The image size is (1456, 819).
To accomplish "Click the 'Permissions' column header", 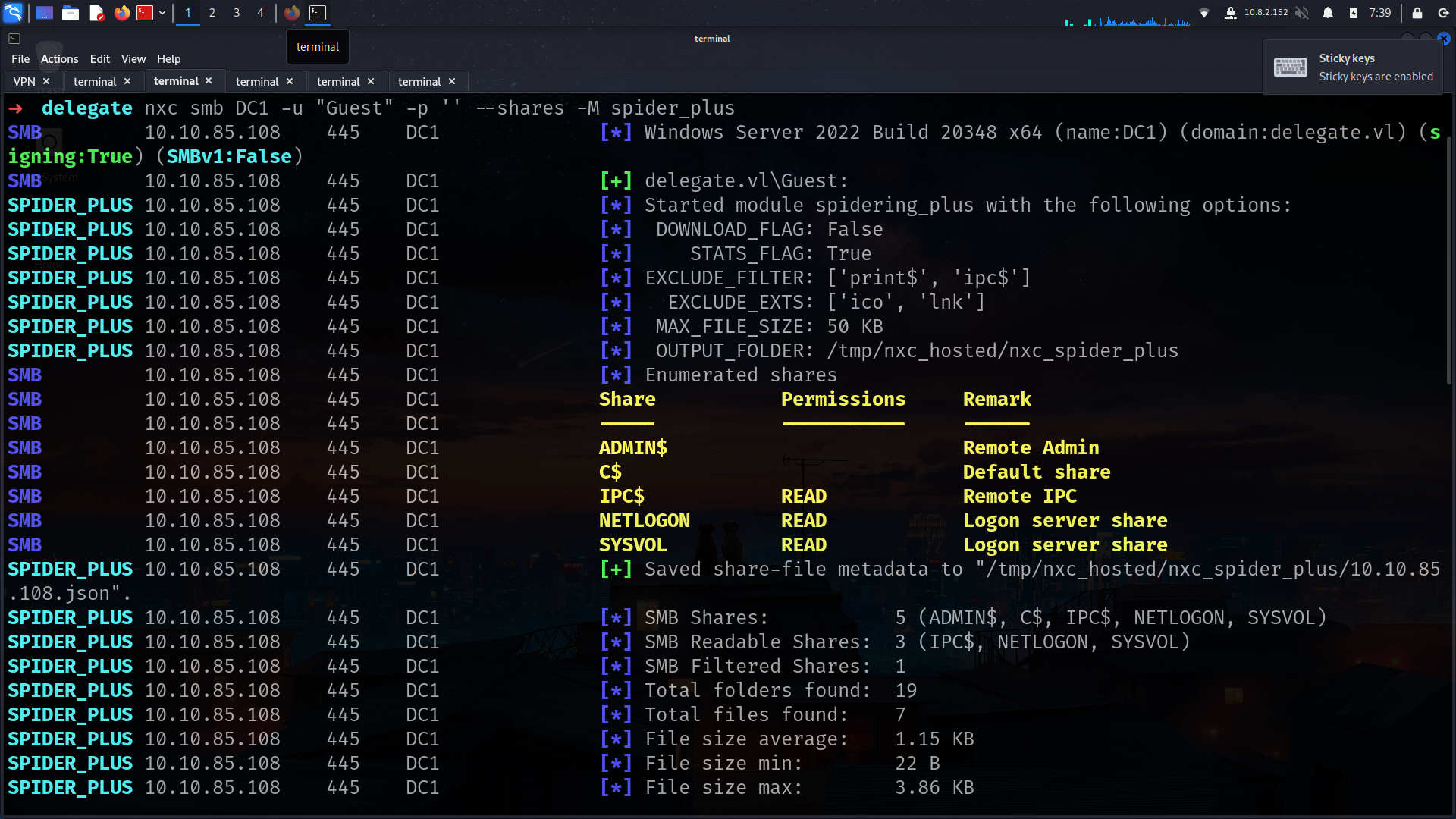I will coord(843,400).
